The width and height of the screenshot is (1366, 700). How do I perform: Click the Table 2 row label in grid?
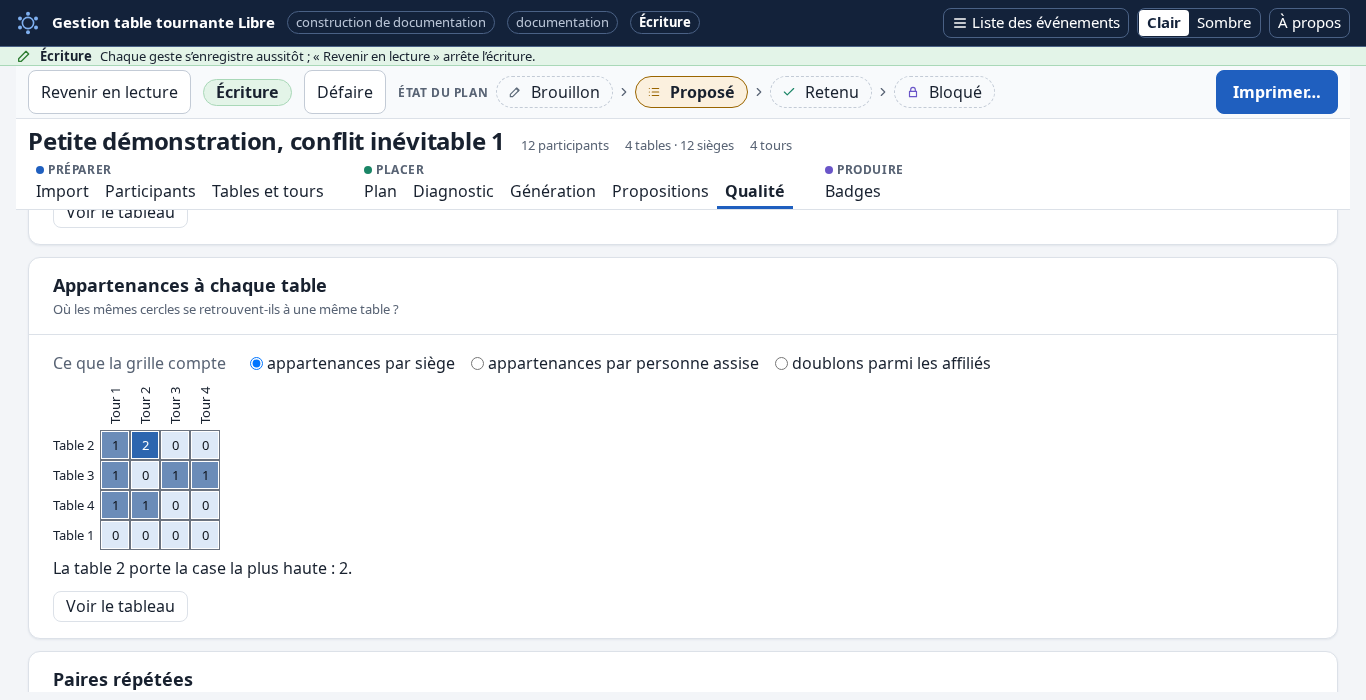(x=74, y=445)
